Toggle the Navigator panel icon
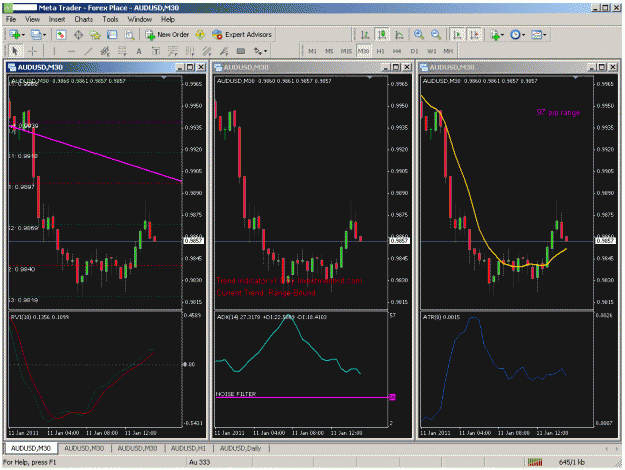 coord(95,35)
